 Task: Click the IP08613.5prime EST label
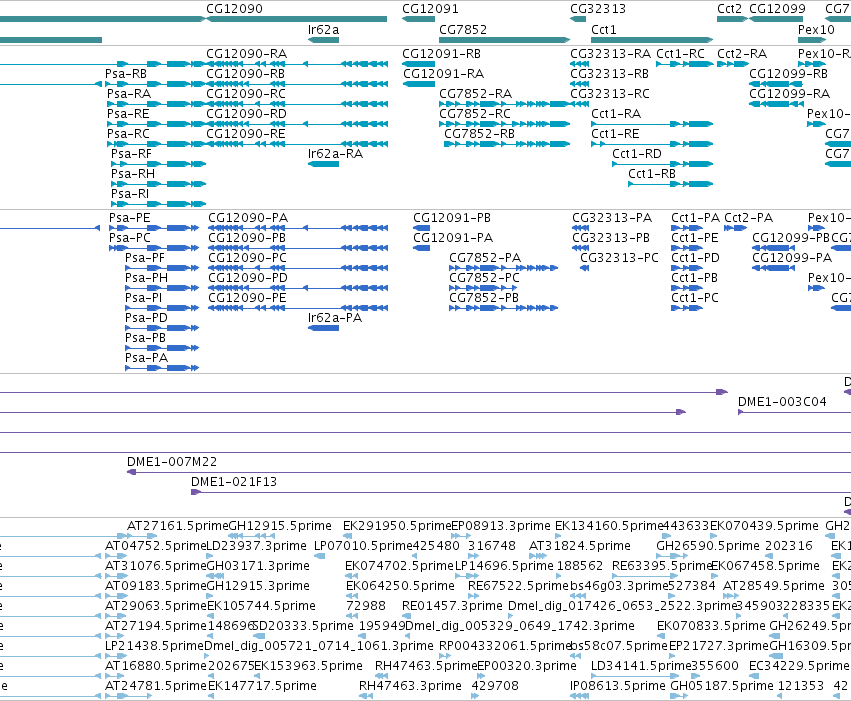coord(618,686)
